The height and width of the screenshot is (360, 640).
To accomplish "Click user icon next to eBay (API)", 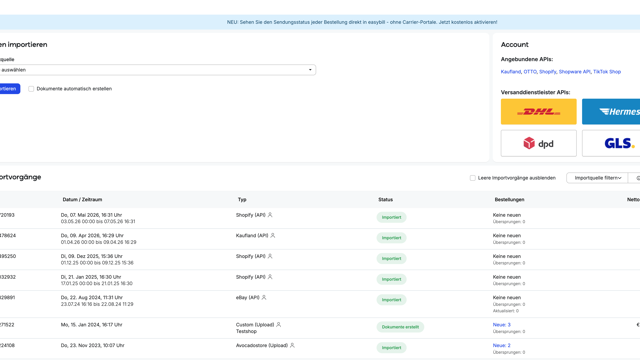I will click(x=264, y=298).
